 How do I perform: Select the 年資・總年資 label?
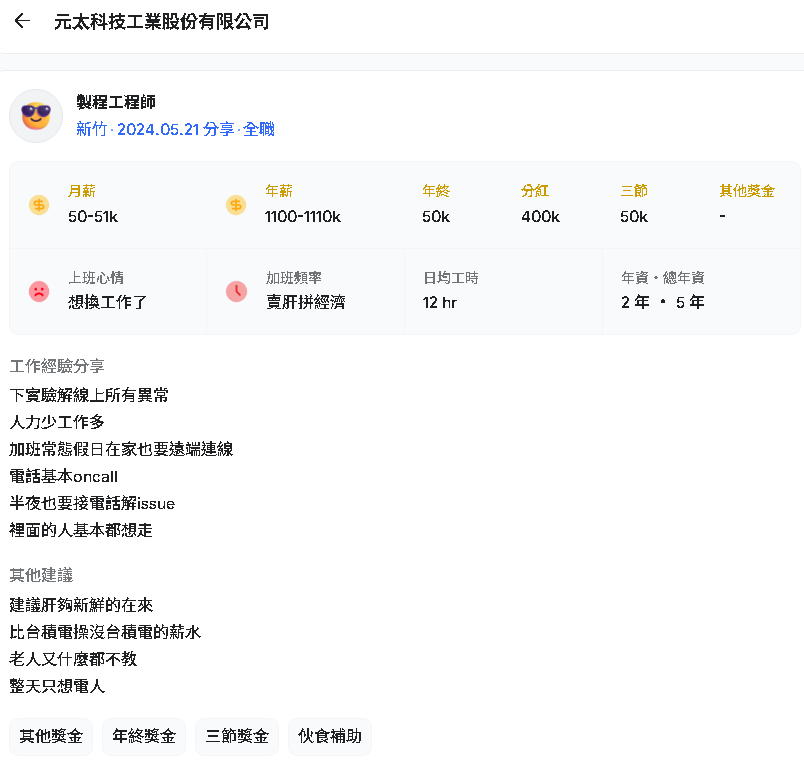[x=662, y=278]
